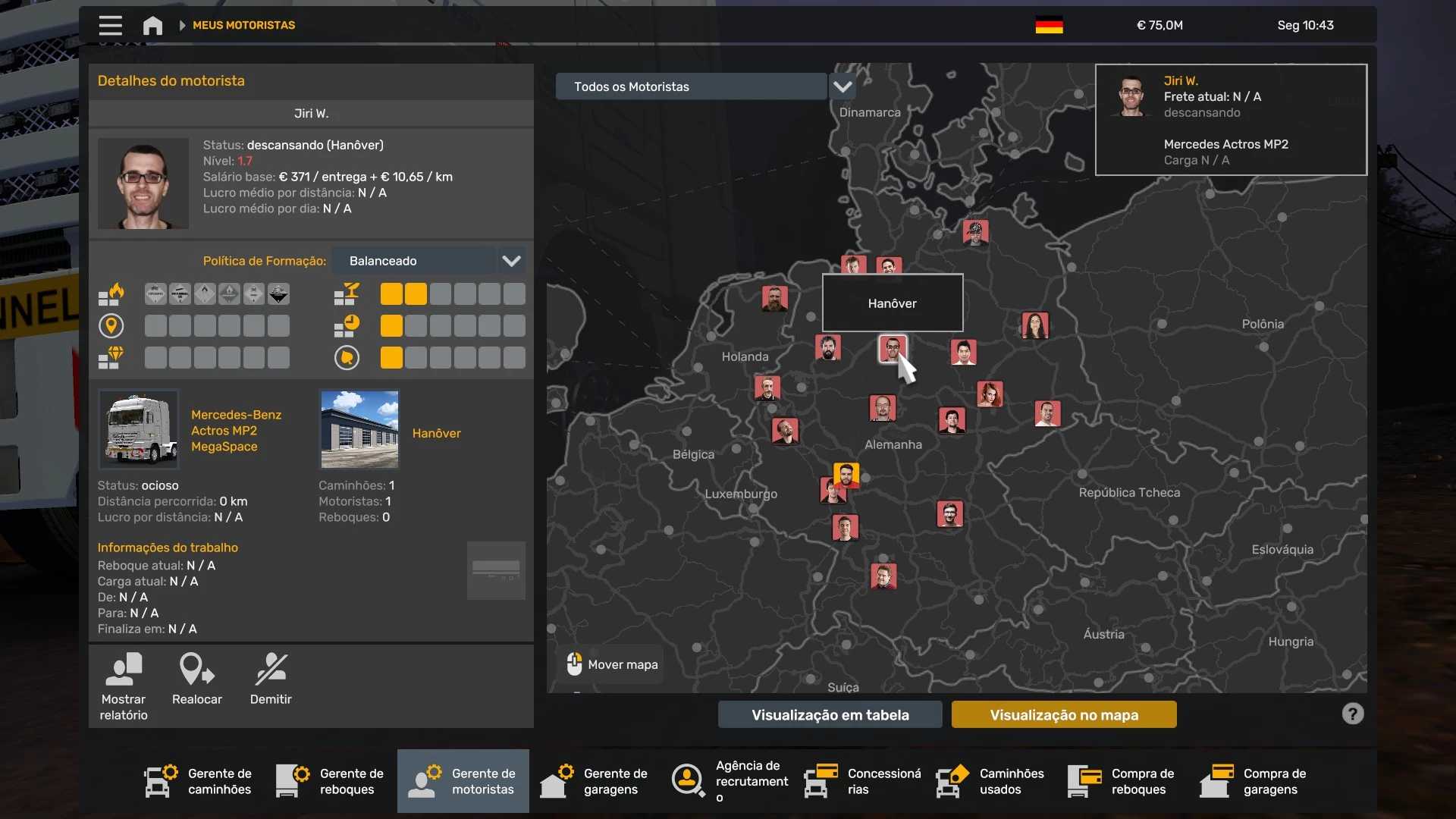This screenshot has height=819, width=1456.
Task: Click the German flag icon
Action: tap(1049, 25)
